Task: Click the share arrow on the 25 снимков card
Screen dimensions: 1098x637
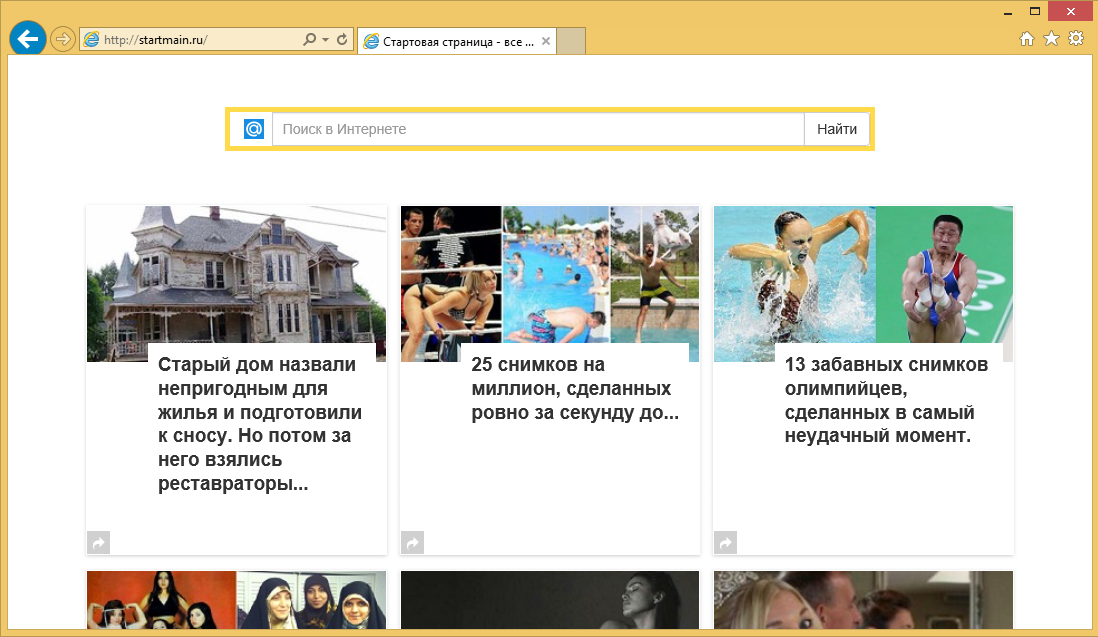Action: tap(413, 543)
